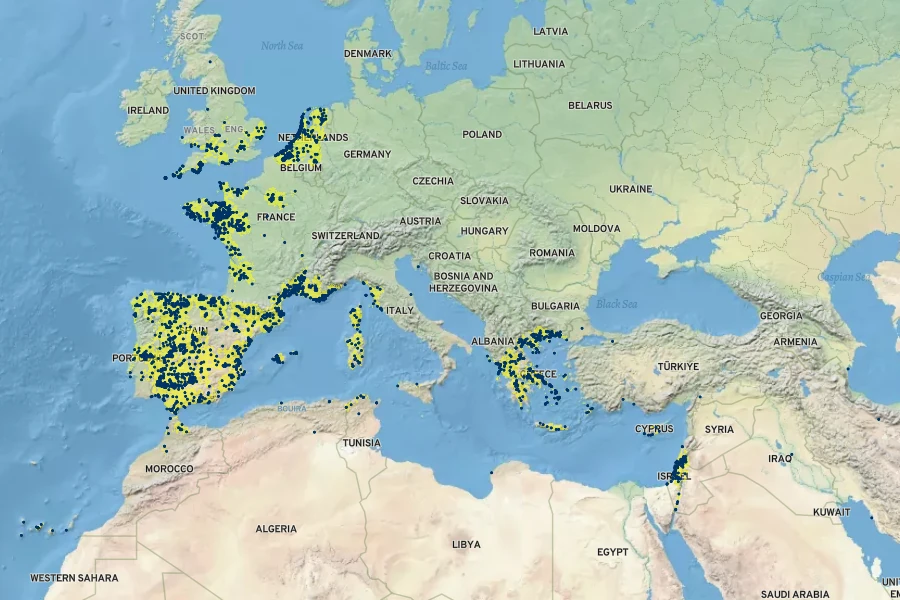900x600 pixels.
Task: Select the observation points on Crete island
Action: 551,426
